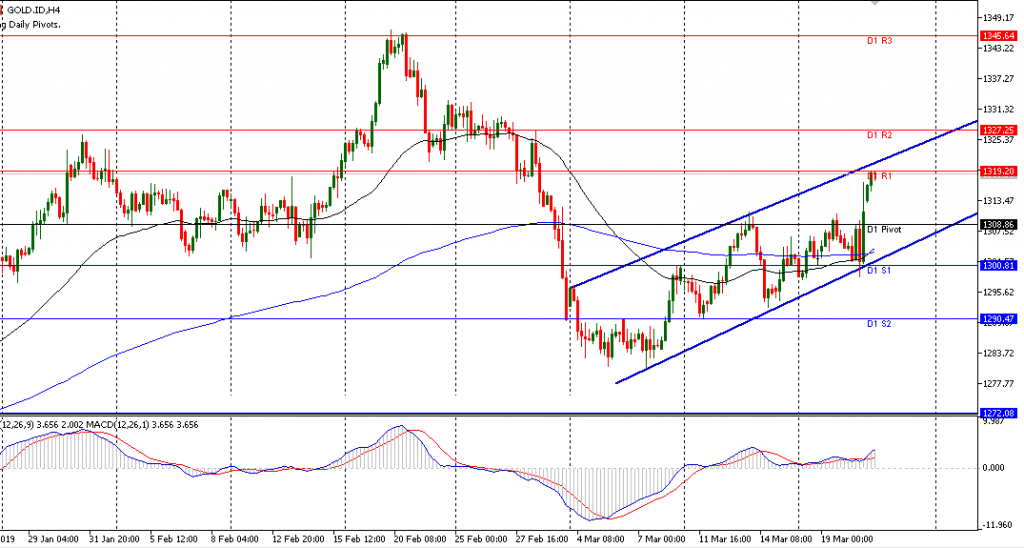
Task: Select the blue 1290.47 price tag
Action: tap(999, 319)
